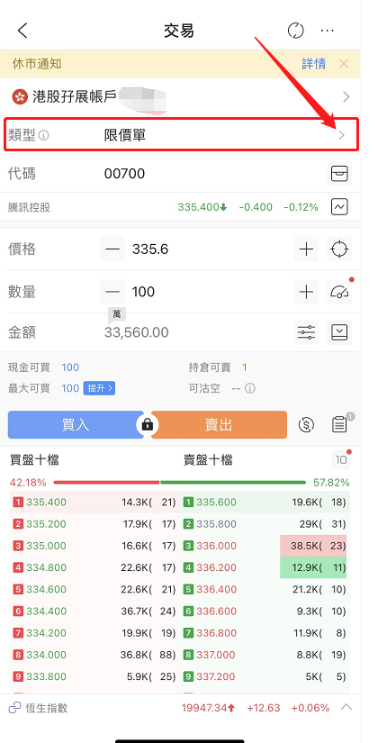
Task: Dismiss the market closure notice banner
Action: (344, 63)
